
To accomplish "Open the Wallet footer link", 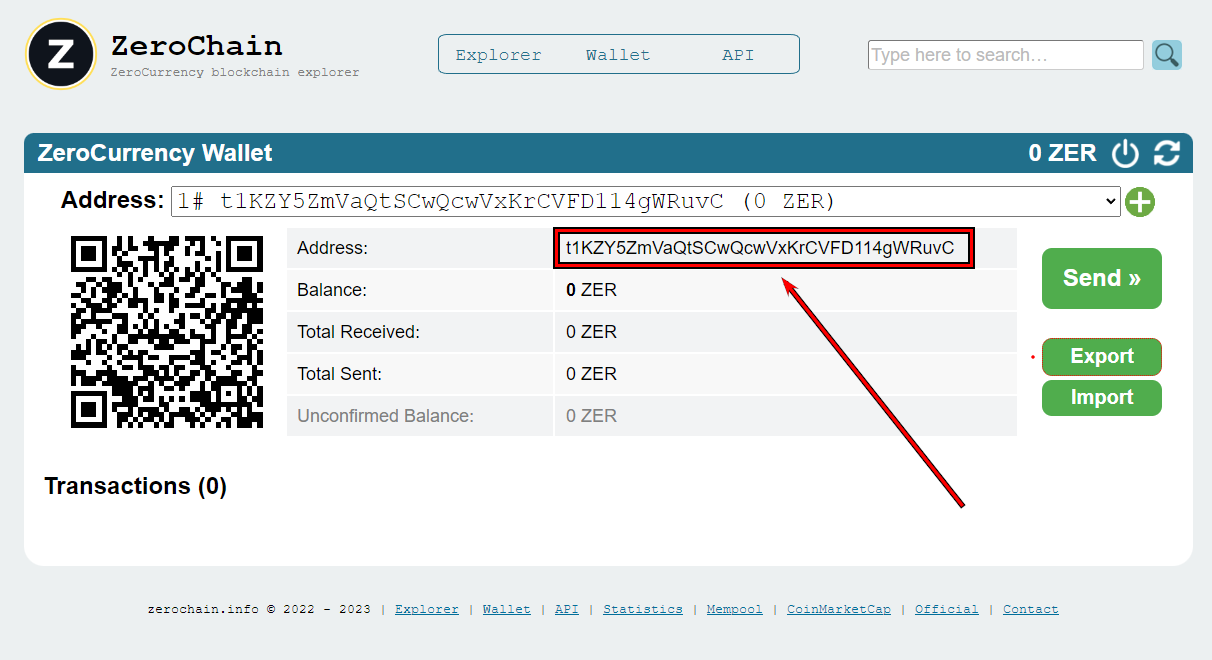I will (507, 609).
